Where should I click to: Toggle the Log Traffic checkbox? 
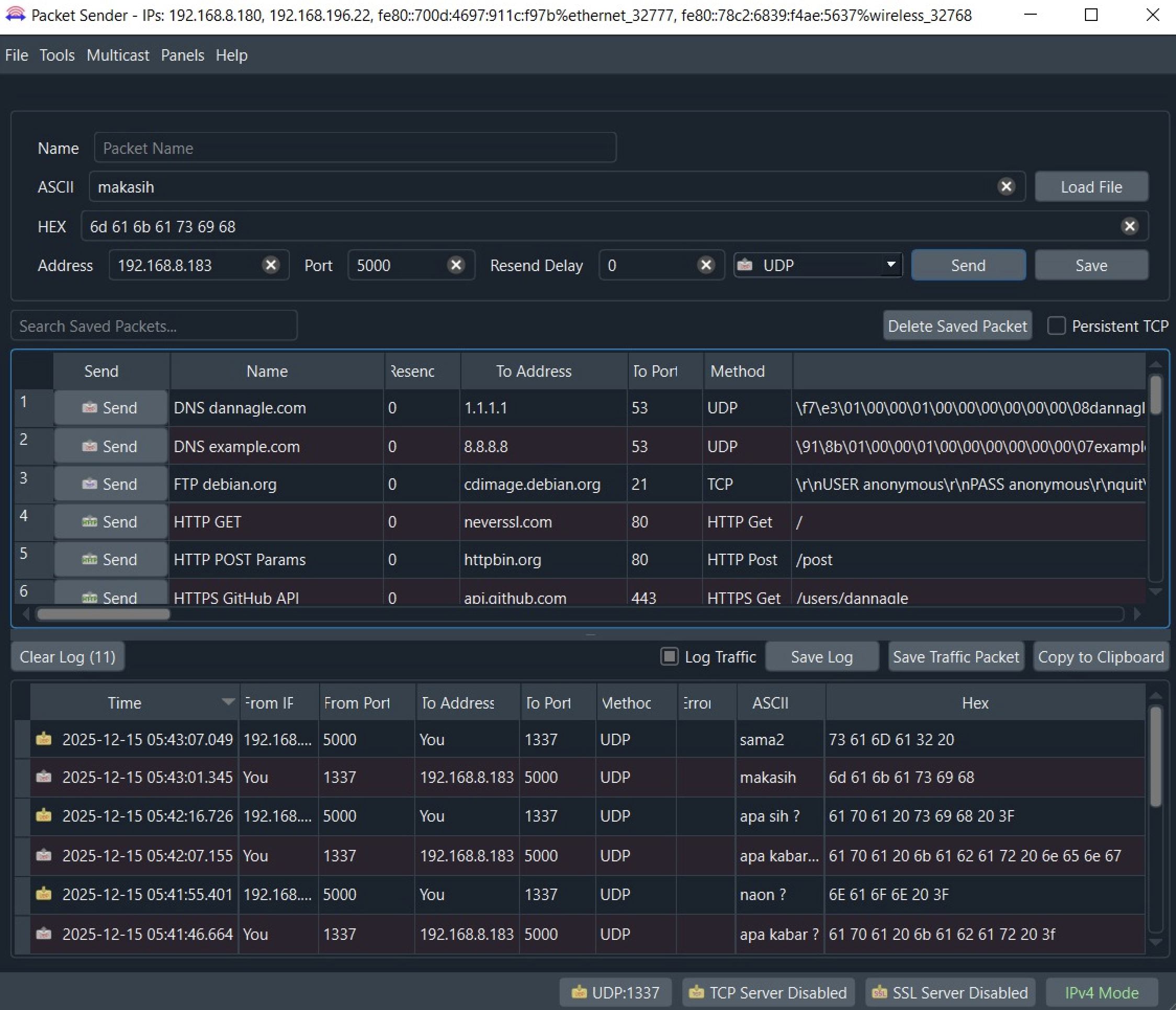669,657
